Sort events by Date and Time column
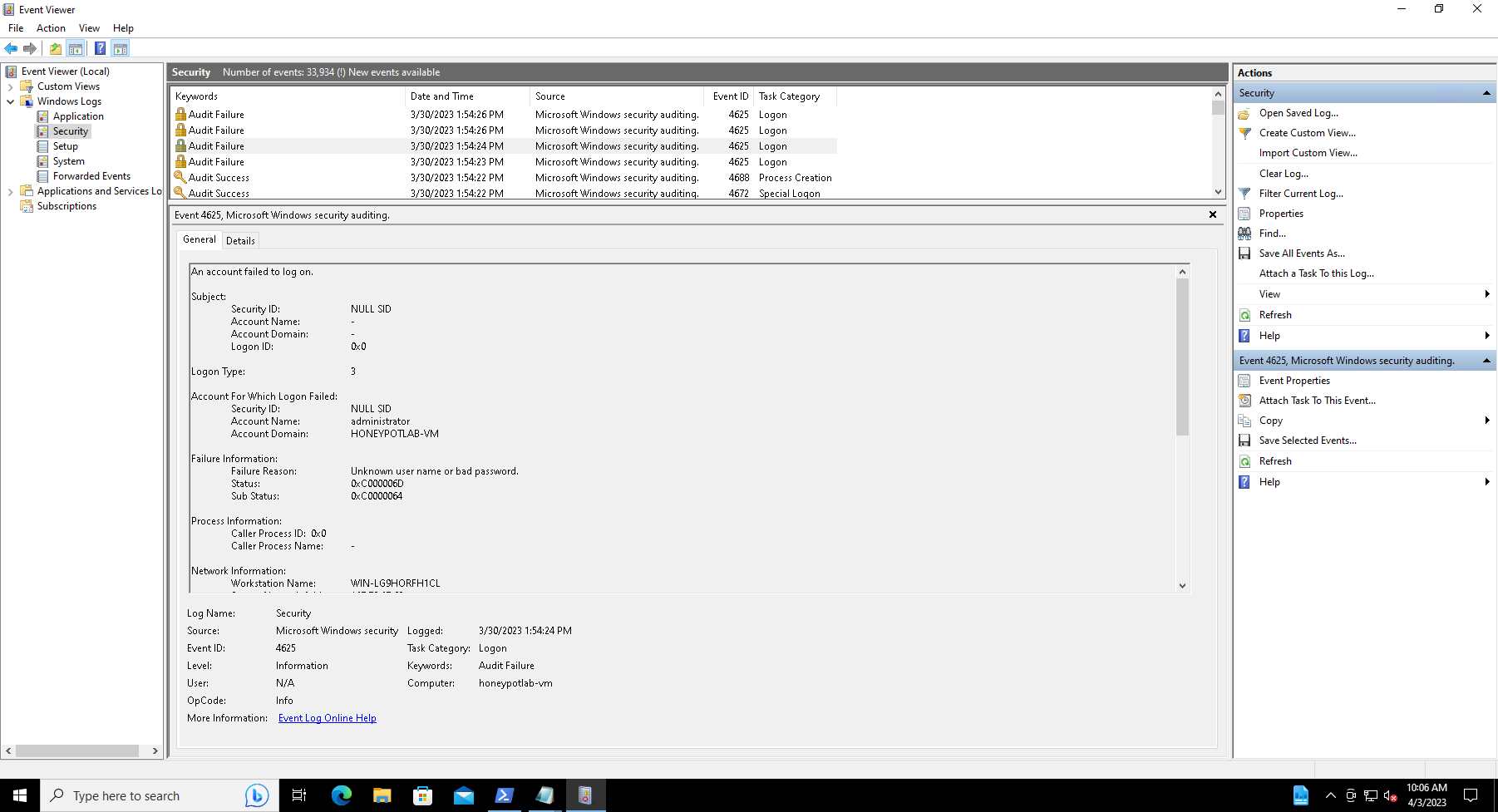 coord(467,96)
